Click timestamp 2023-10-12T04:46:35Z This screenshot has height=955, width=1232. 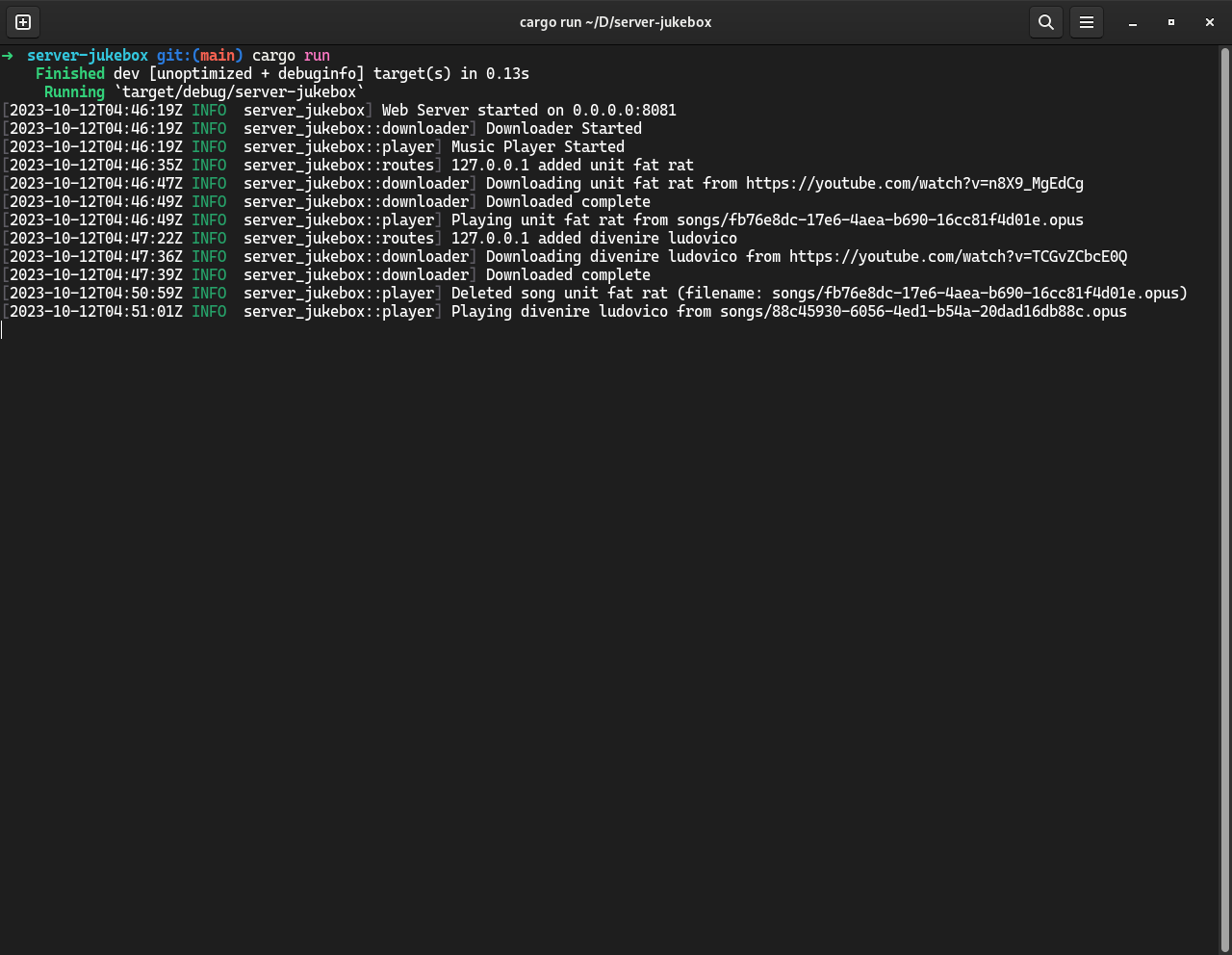(96, 165)
